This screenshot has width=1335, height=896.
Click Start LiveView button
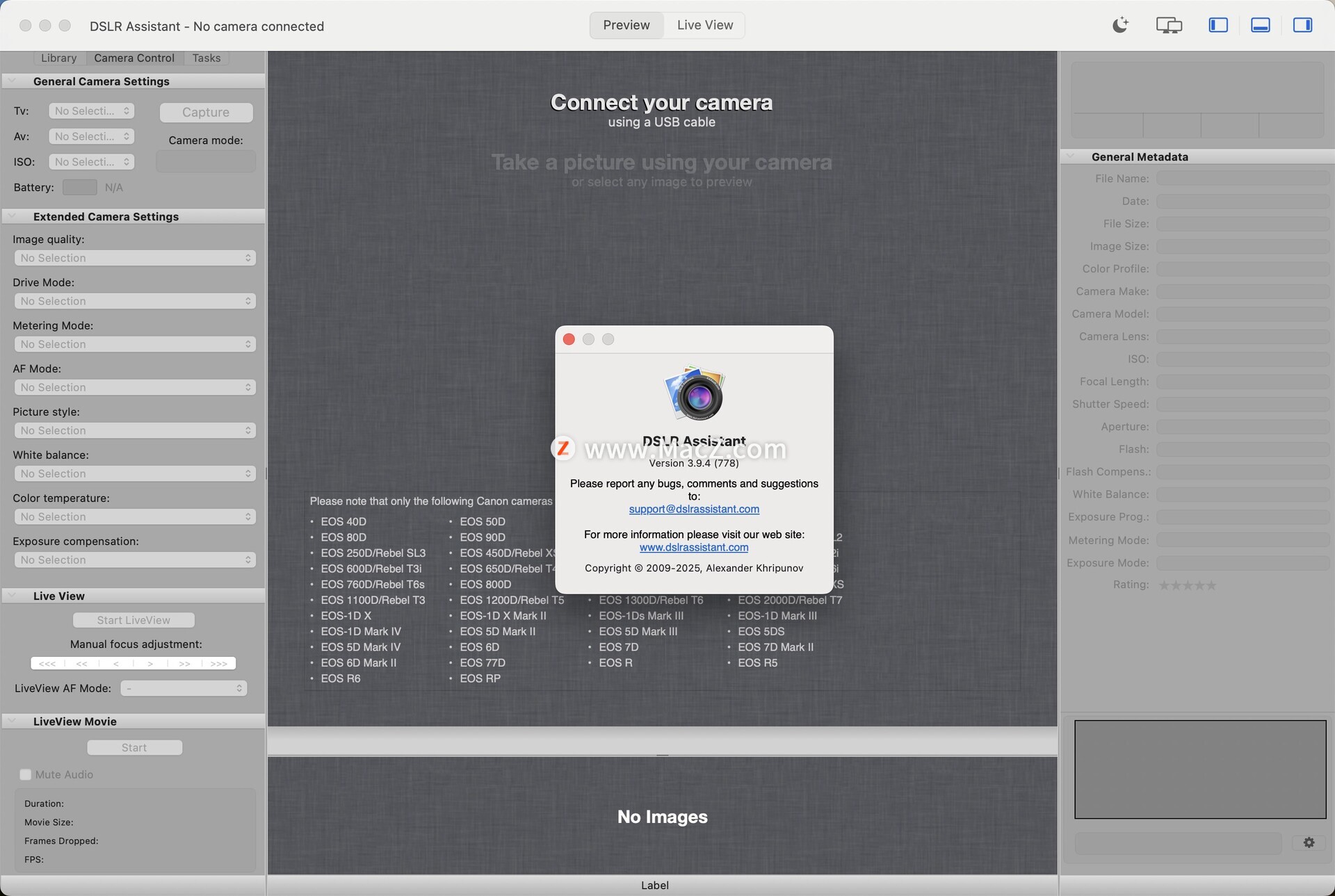133,620
